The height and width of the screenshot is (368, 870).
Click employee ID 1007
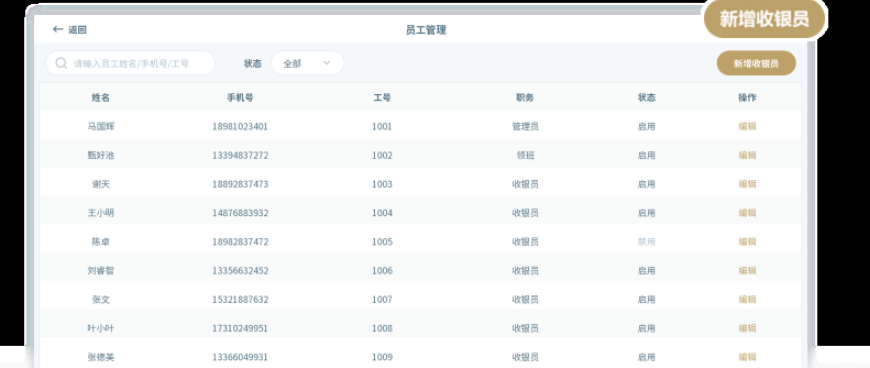382,300
